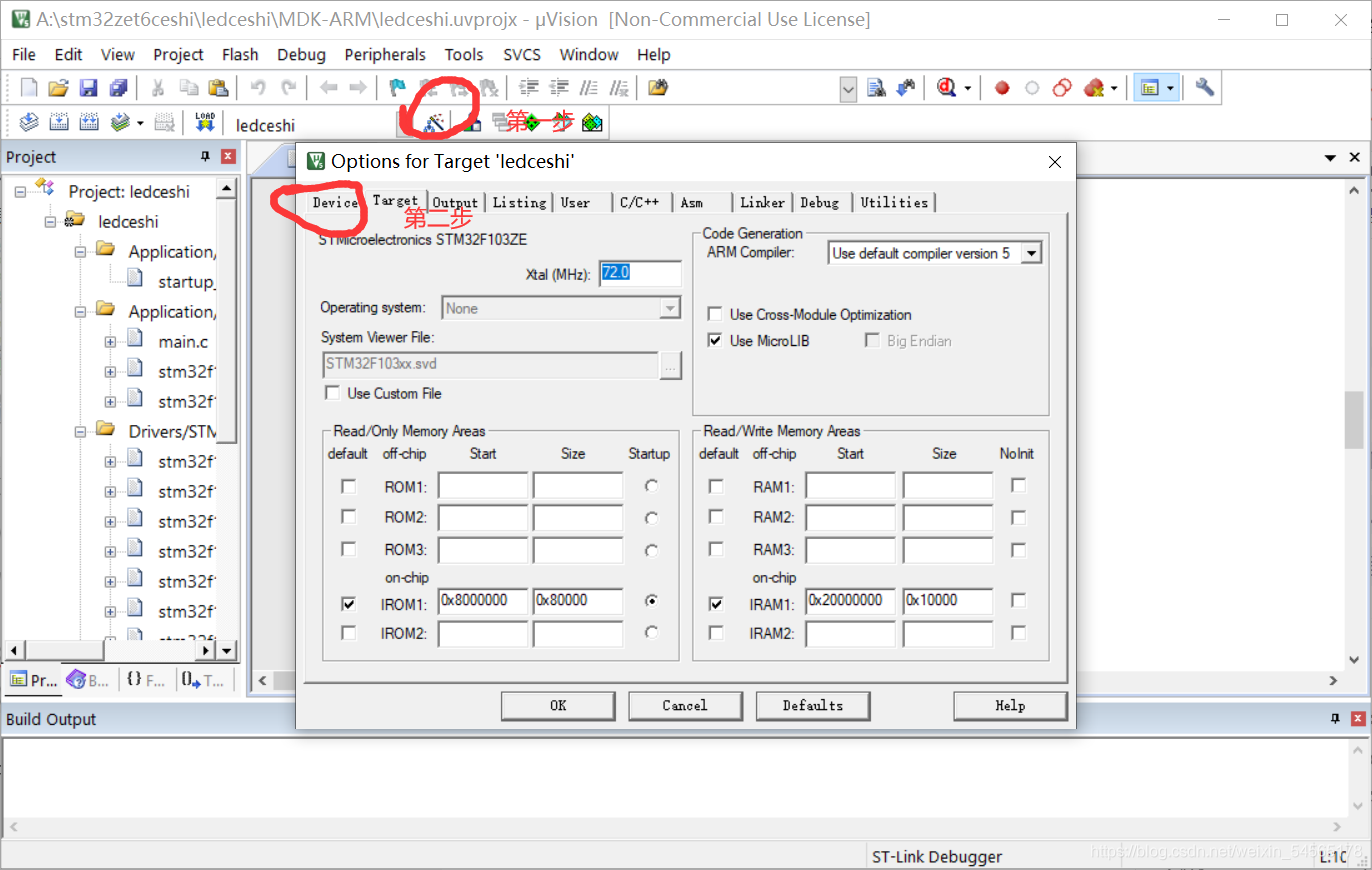
Task: Switch to the C/C++ tab
Action: (639, 202)
